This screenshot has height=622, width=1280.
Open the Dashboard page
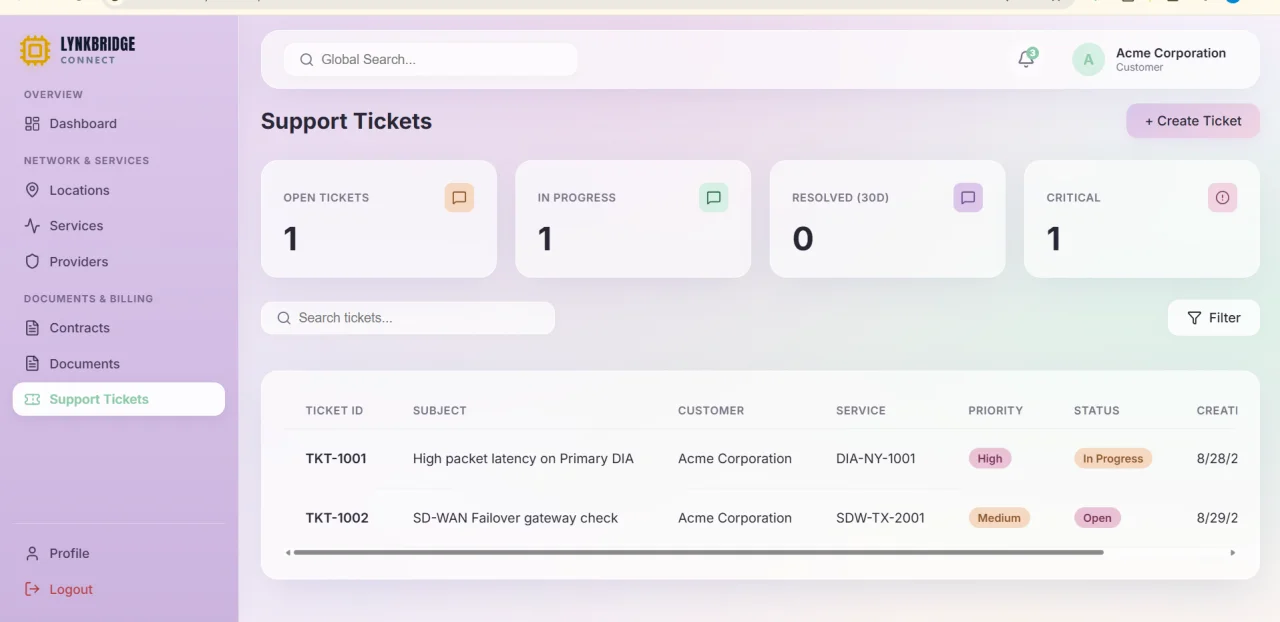point(119,124)
